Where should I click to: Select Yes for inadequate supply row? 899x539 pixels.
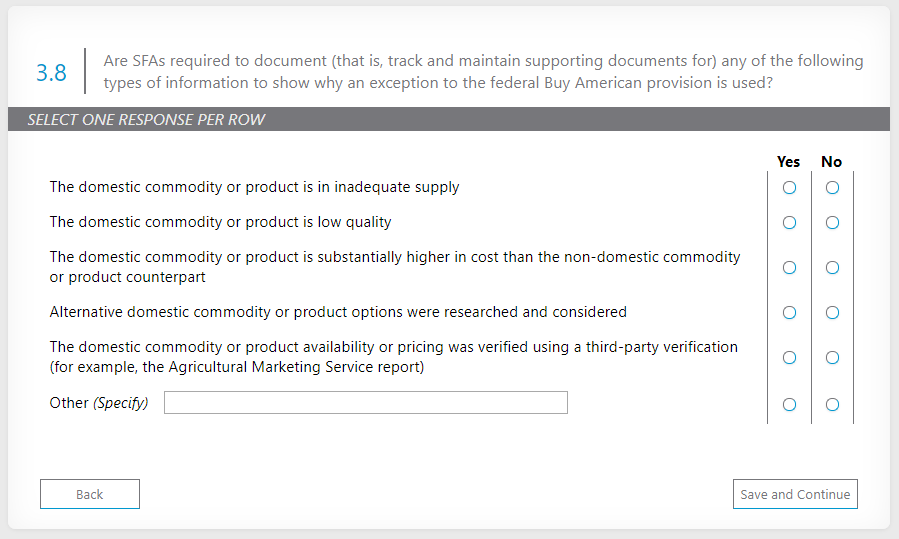click(x=789, y=187)
